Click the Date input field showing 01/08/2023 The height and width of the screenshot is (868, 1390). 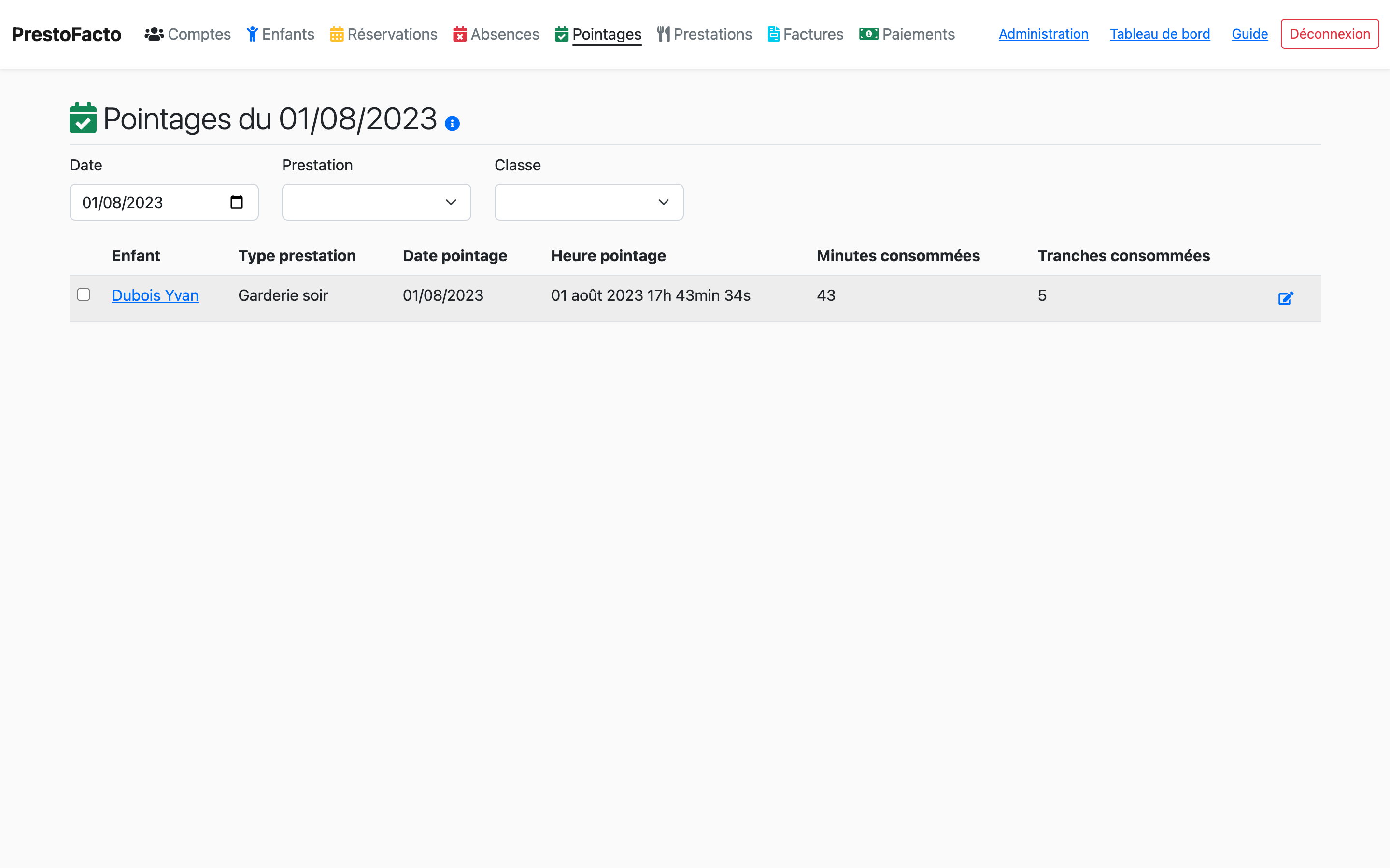149,202
